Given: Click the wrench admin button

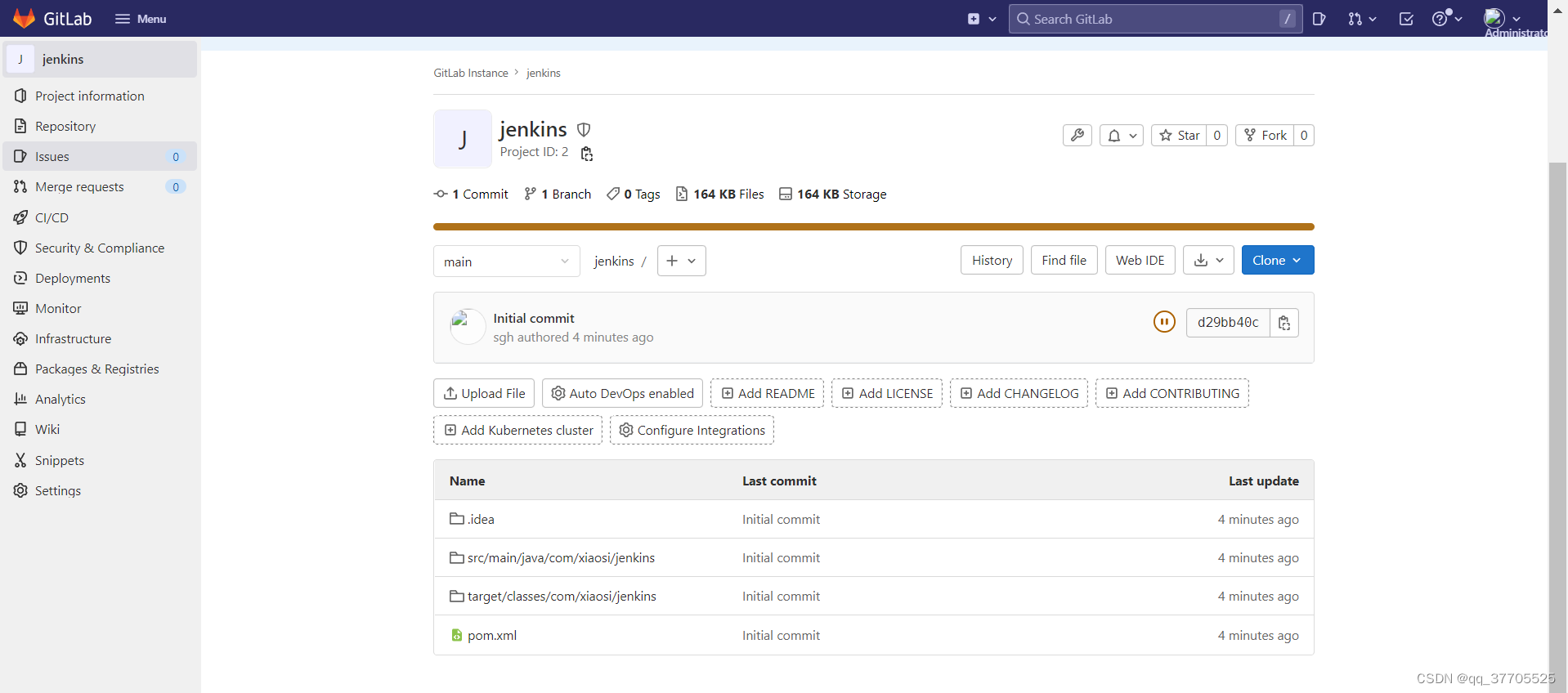Looking at the screenshot, I should coord(1077,135).
